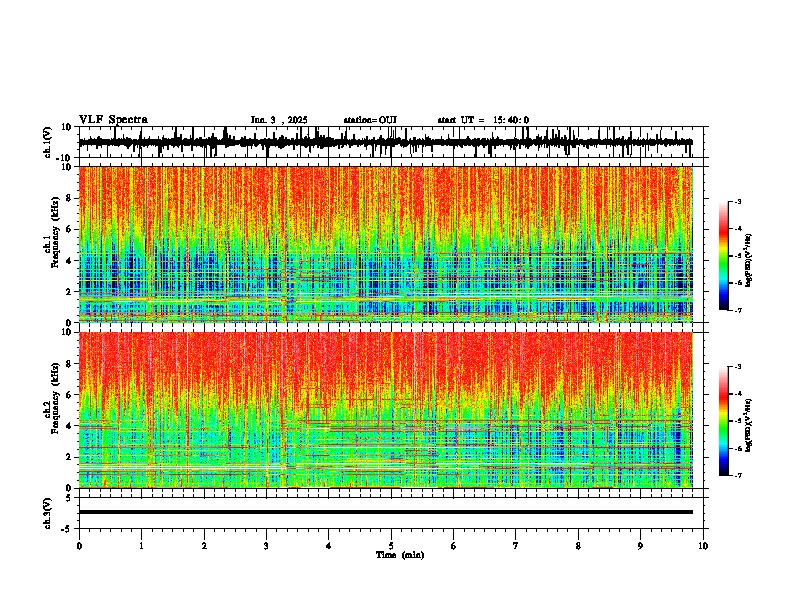Click the -7 value on ch.1 color scale
Viewport: 792px width, 612px height.
coord(738,310)
